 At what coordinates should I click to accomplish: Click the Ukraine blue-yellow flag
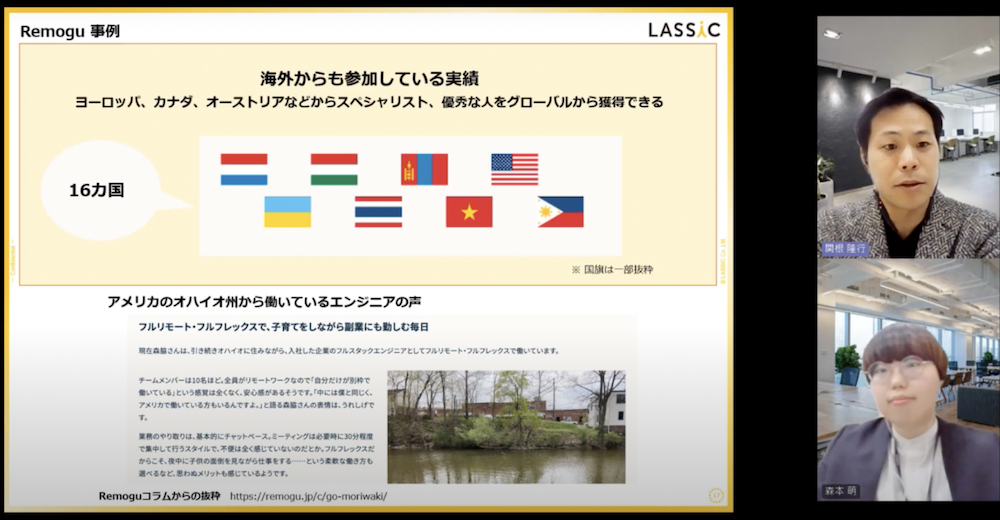(x=288, y=212)
